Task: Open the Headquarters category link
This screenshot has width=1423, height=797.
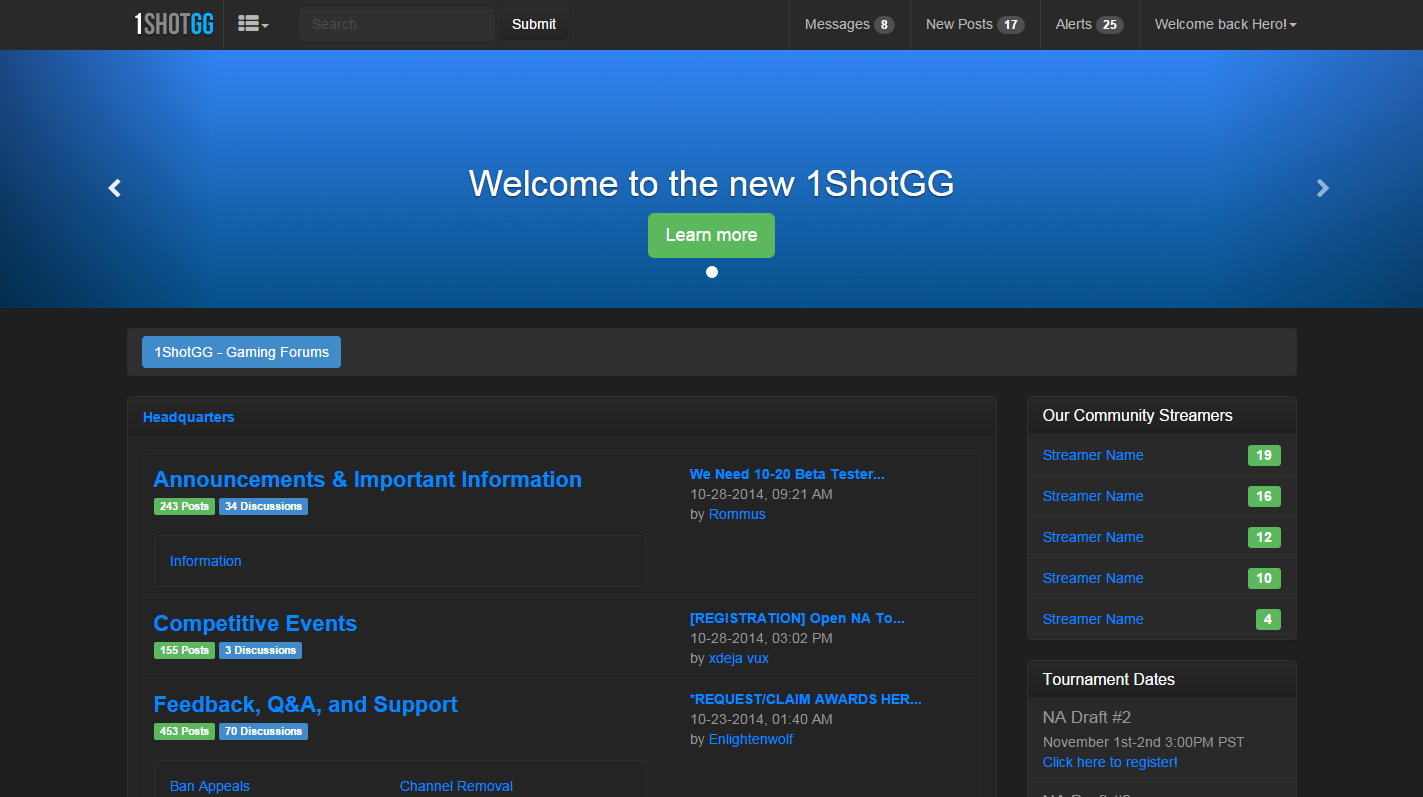Action: click(188, 417)
